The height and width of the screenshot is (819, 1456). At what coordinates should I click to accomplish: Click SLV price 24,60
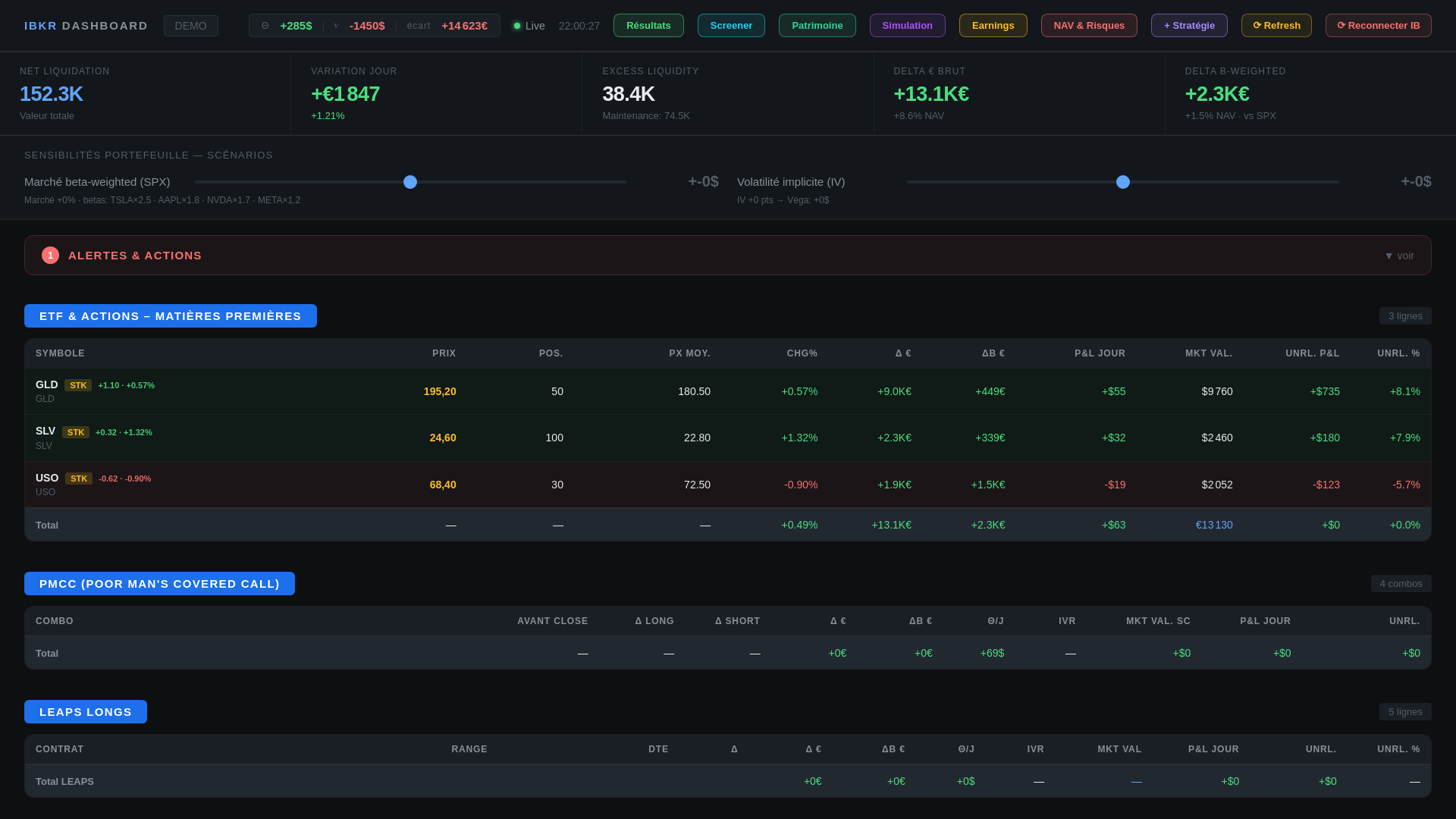443,438
